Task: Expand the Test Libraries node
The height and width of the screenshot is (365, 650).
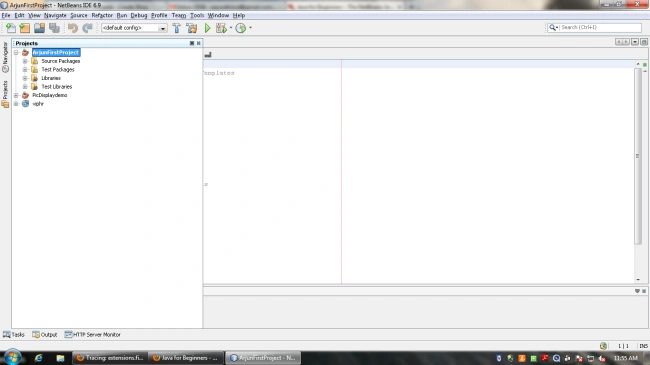Action: coord(25,87)
